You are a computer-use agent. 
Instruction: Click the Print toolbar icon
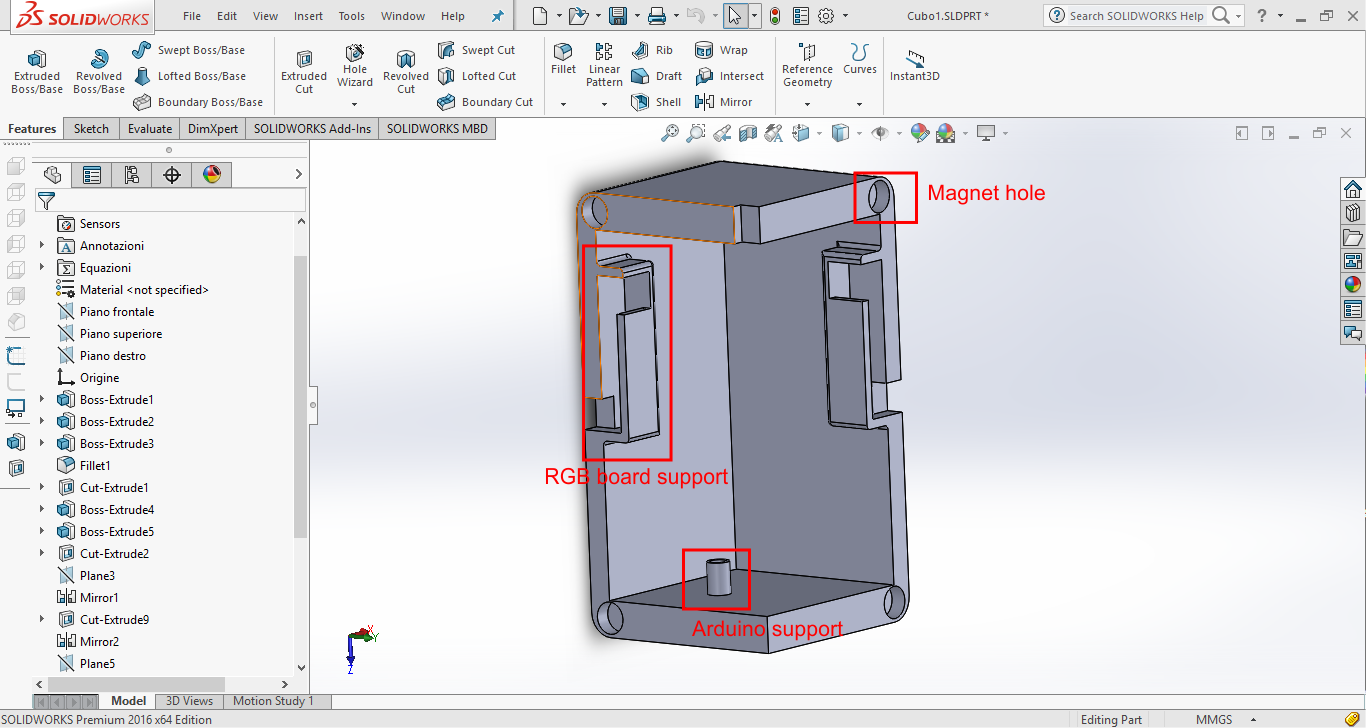[x=657, y=16]
